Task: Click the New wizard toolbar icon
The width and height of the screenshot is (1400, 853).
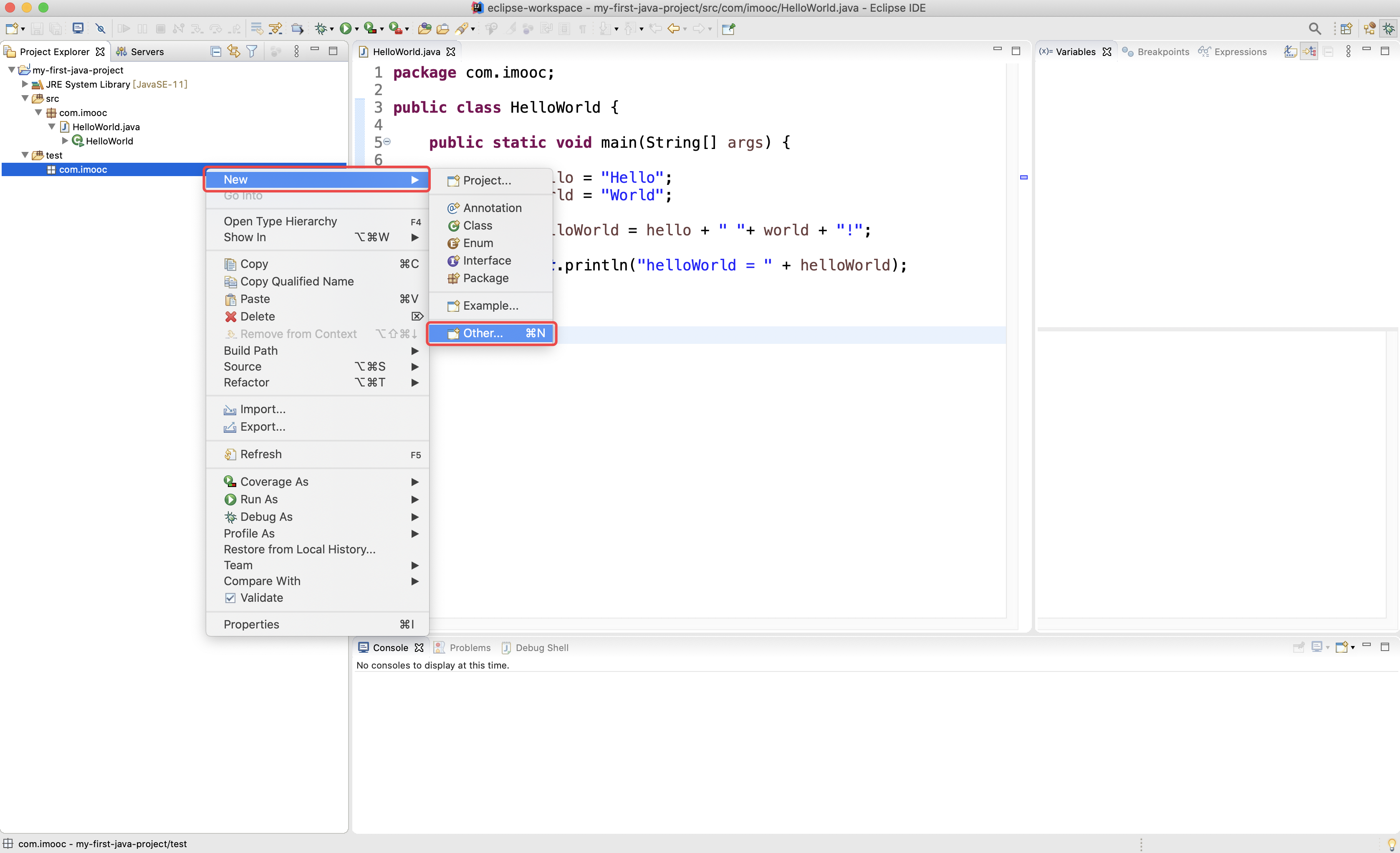Action: (x=11, y=28)
